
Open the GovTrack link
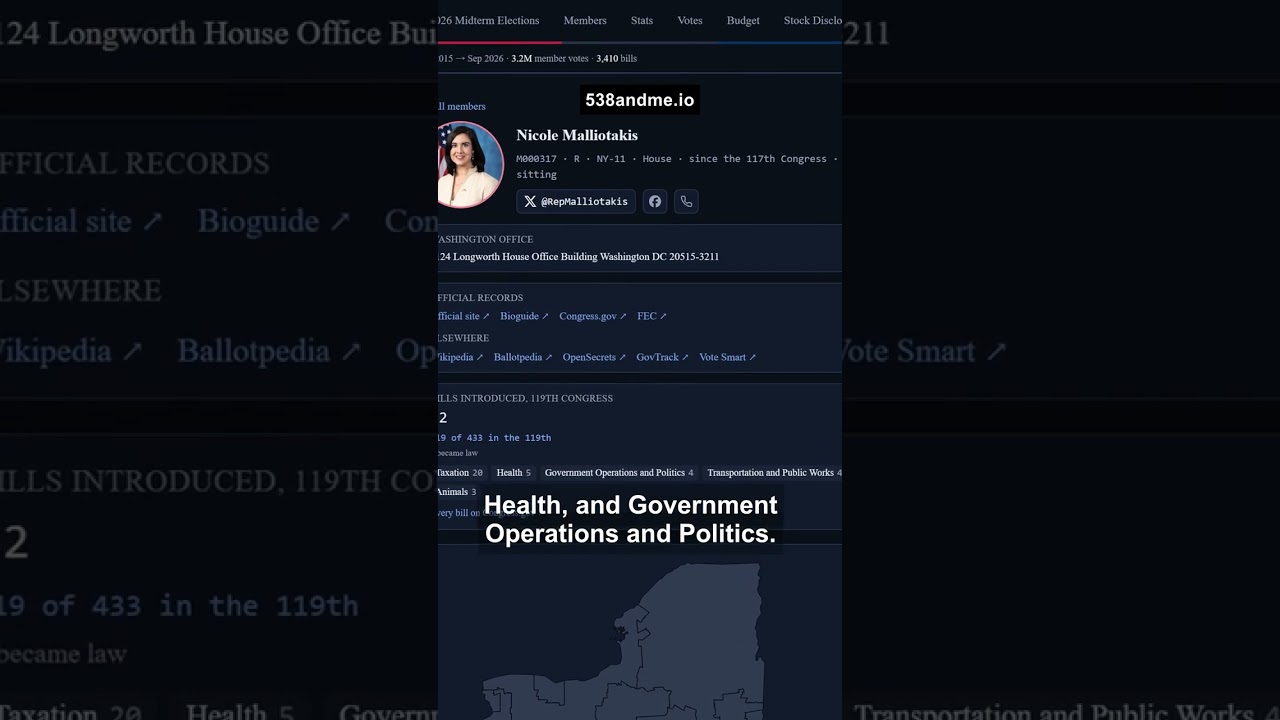(x=663, y=357)
